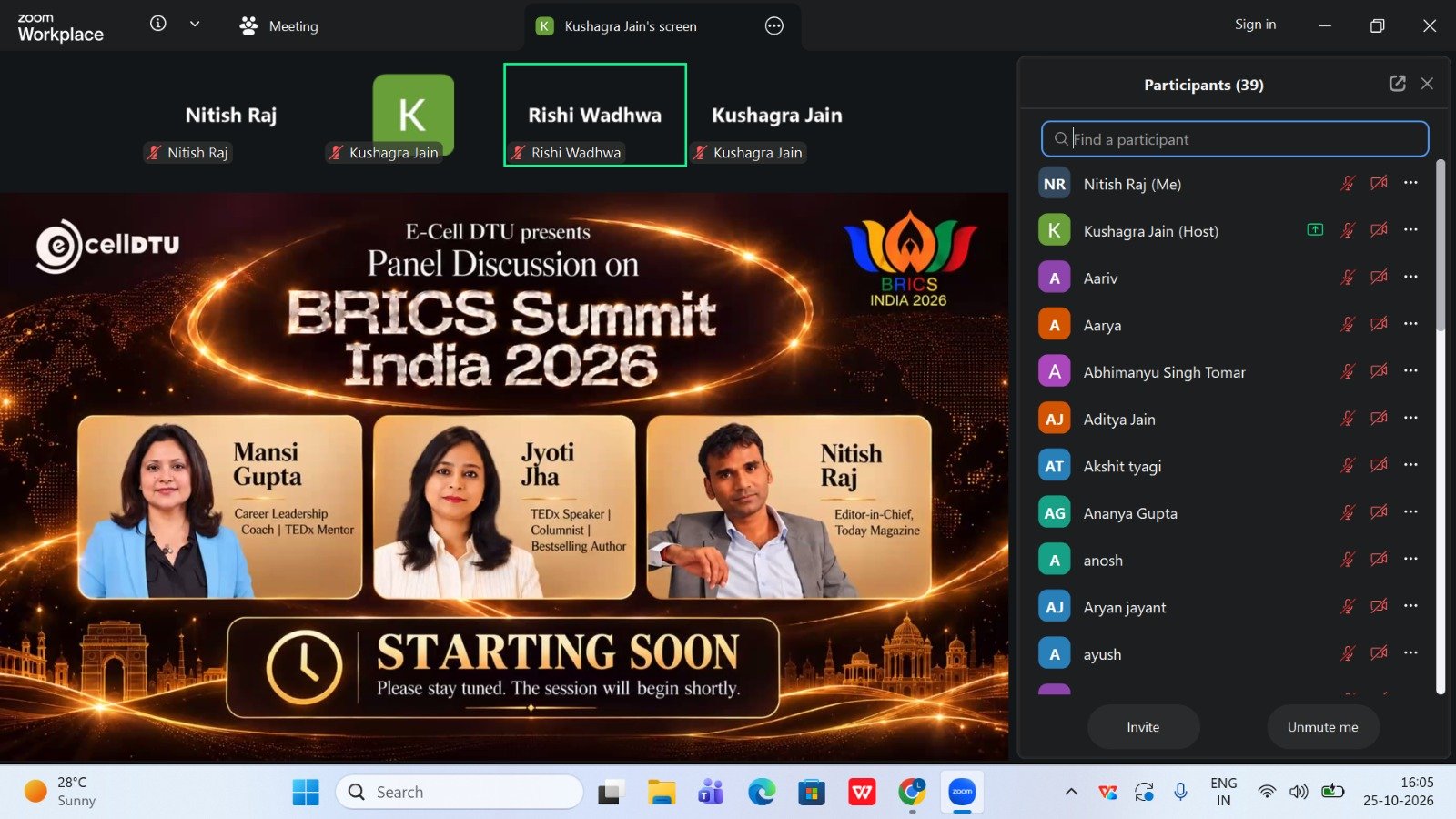Image resolution: width=1456 pixels, height=819 pixels.
Task: Click the participants list scrollbar
Action: 1441,246
